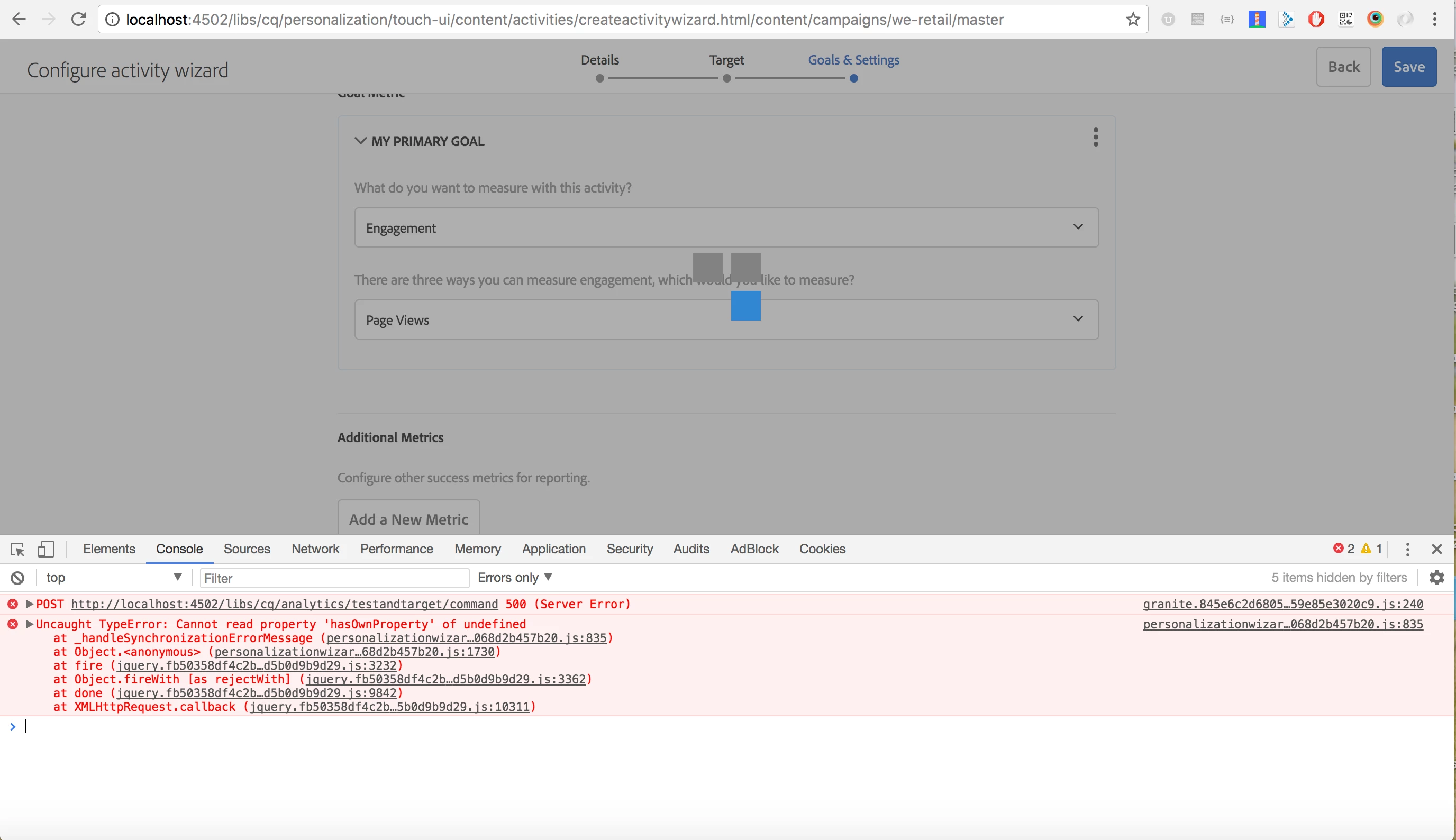Image resolution: width=1456 pixels, height=840 pixels.
Task: Open the testandtarget command URL link
Action: pos(285,604)
